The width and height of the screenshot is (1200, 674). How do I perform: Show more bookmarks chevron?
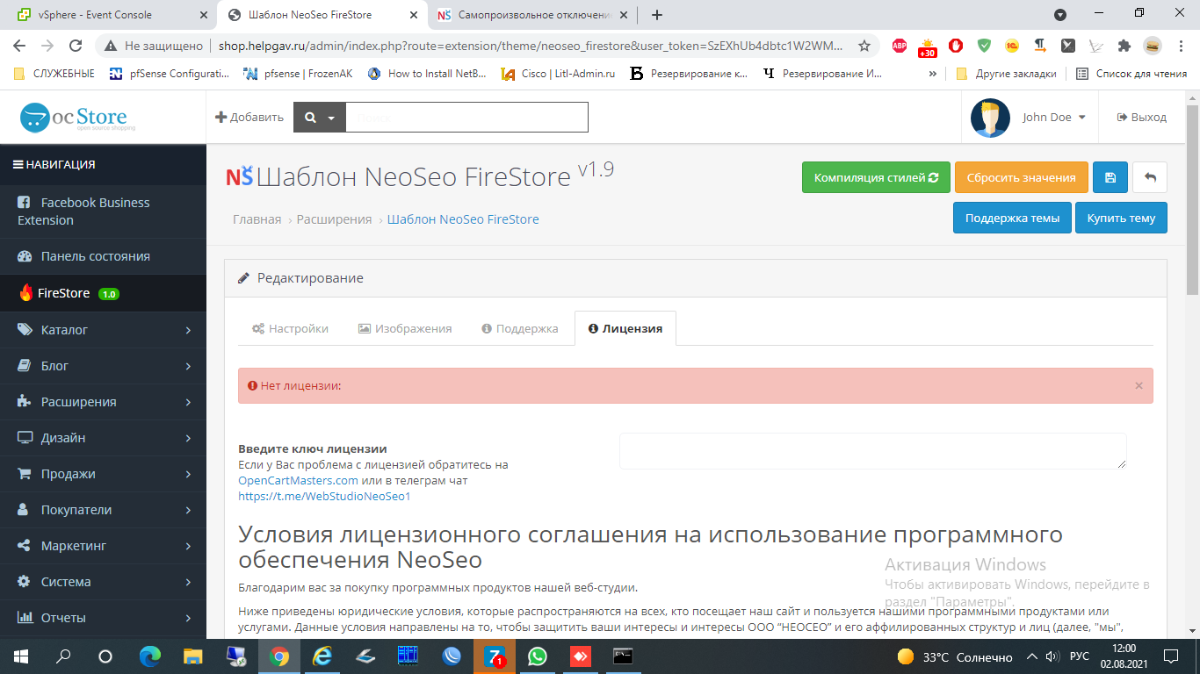(933, 73)
